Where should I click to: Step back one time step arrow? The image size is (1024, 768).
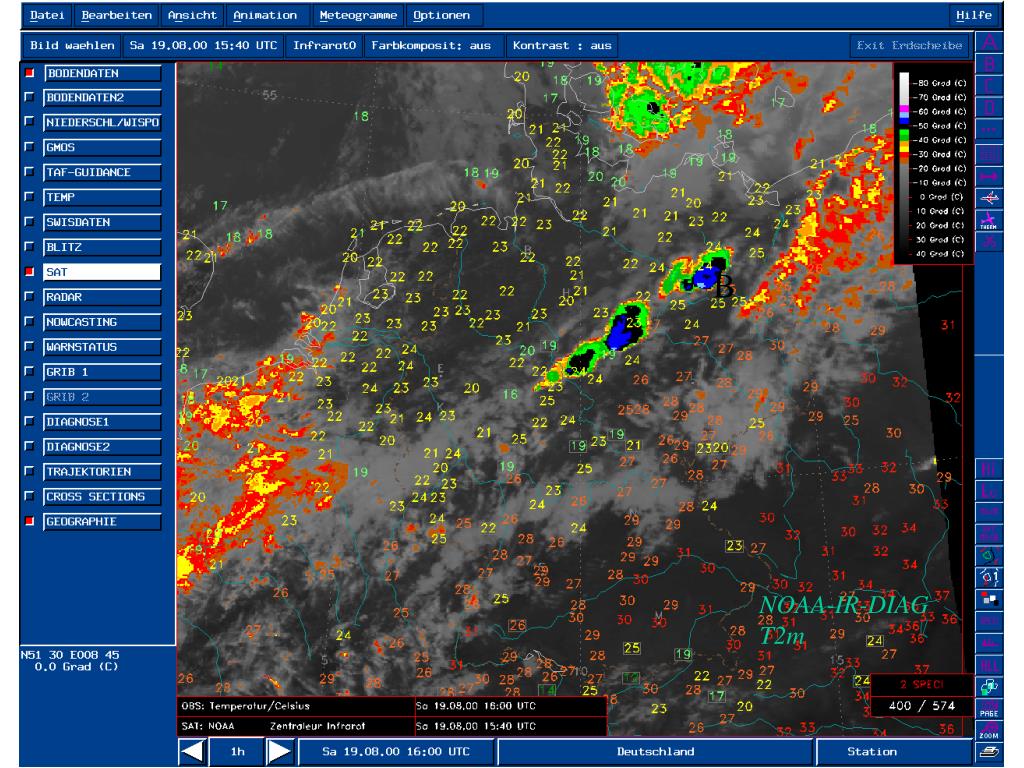click(x=192, y=751)
